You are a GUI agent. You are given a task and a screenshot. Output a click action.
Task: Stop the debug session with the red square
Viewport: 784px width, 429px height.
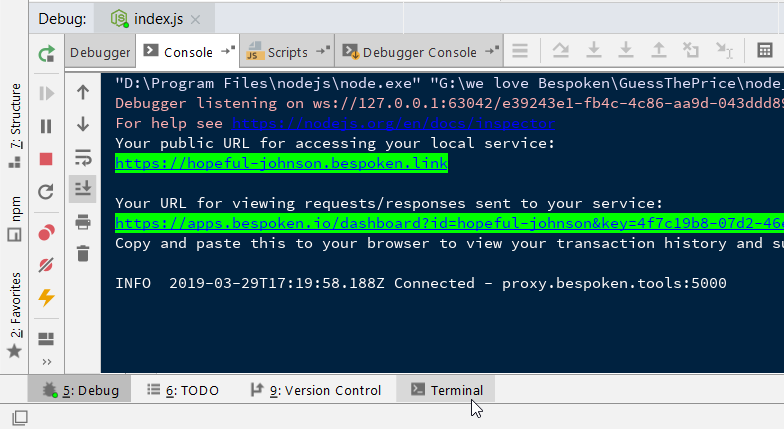(x=46, y=159)
